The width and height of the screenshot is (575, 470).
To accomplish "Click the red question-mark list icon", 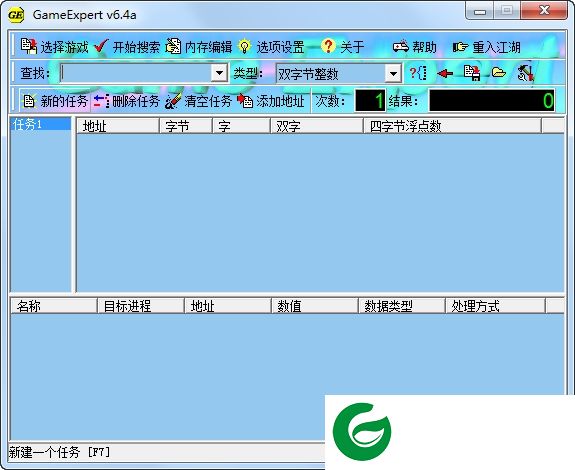I will (418, 73).
